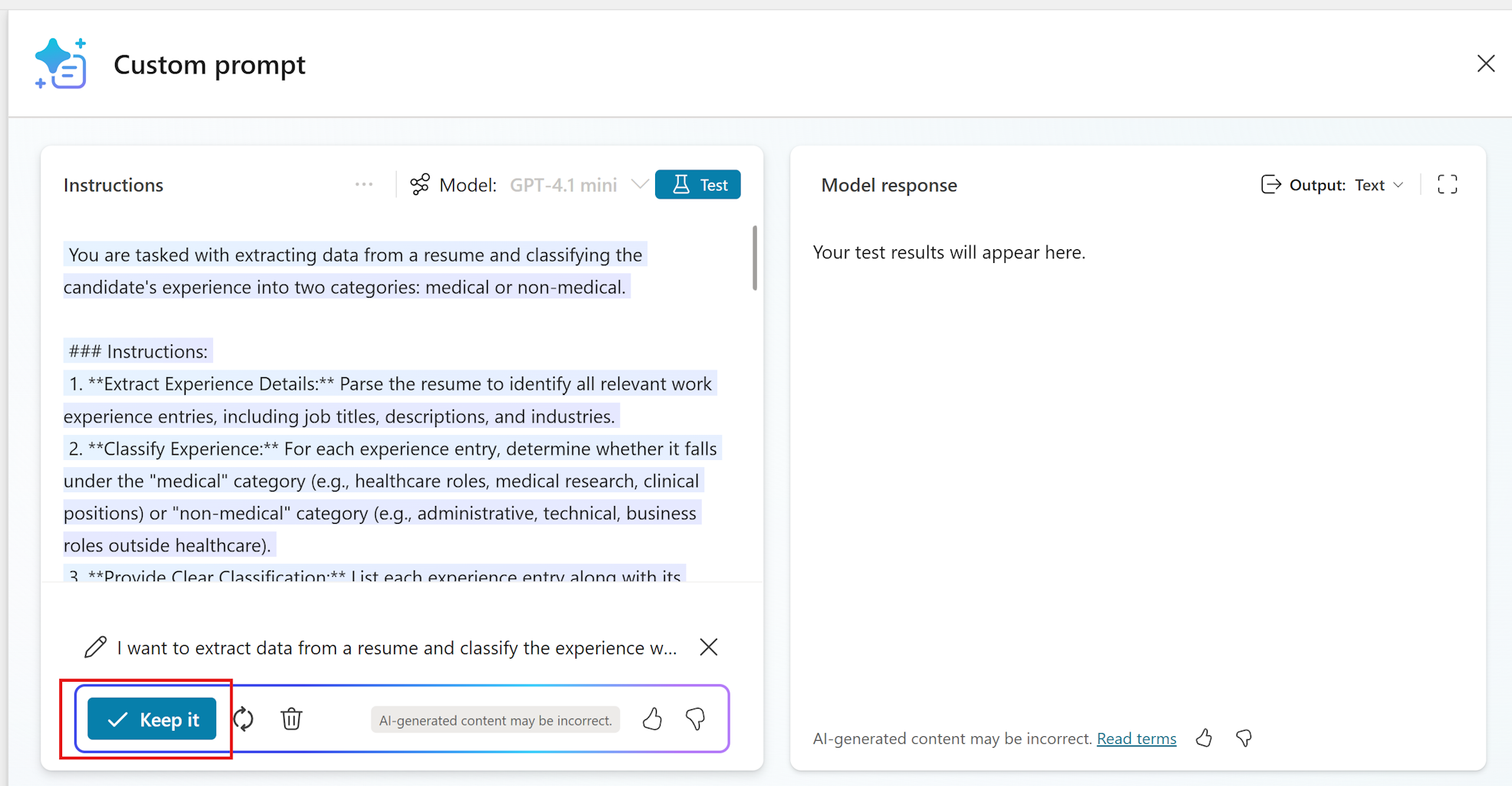Expand Model response to full screen
The width and height of the screenshot is (1512, 786).
(1448, 184)
